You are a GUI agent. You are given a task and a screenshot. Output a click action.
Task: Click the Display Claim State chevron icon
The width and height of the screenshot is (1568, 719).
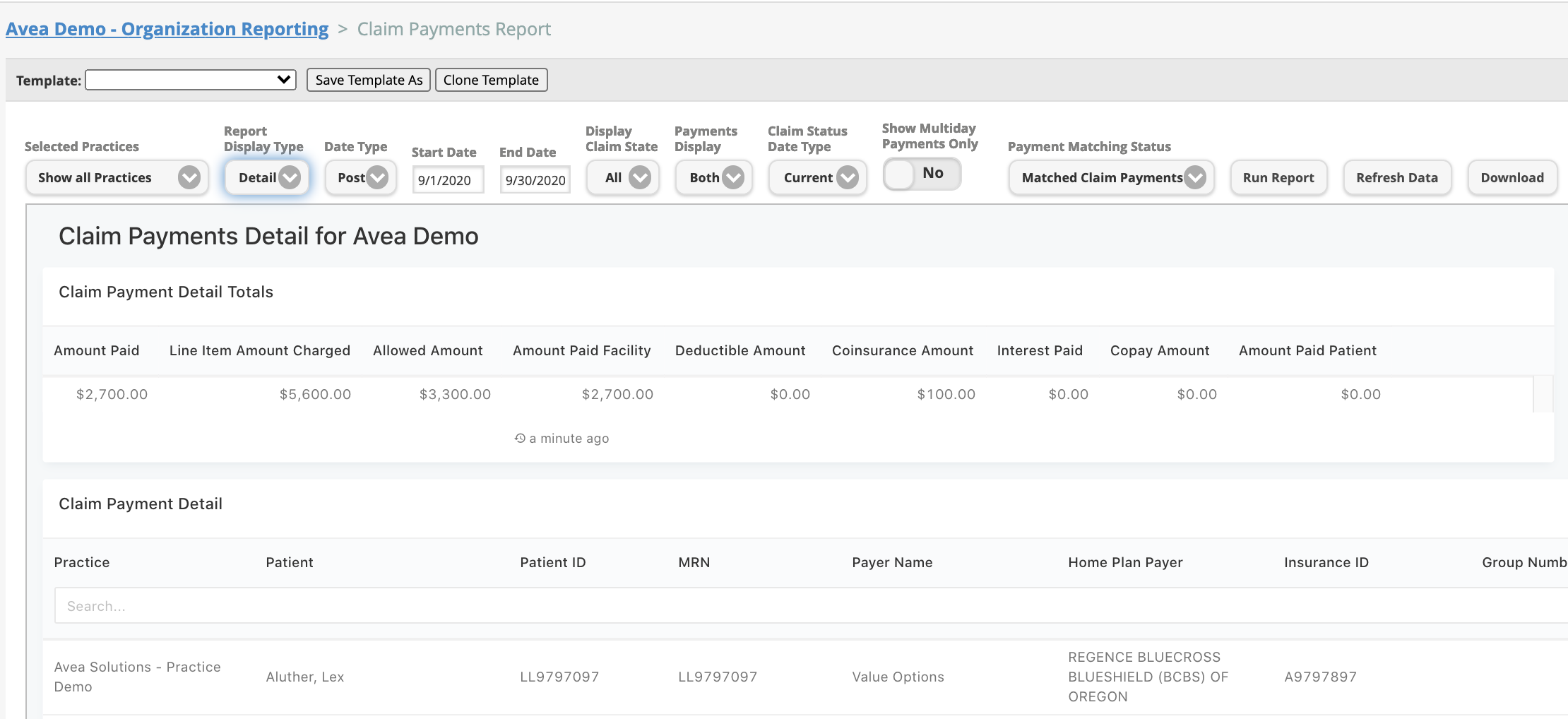[x=640, y=177]
